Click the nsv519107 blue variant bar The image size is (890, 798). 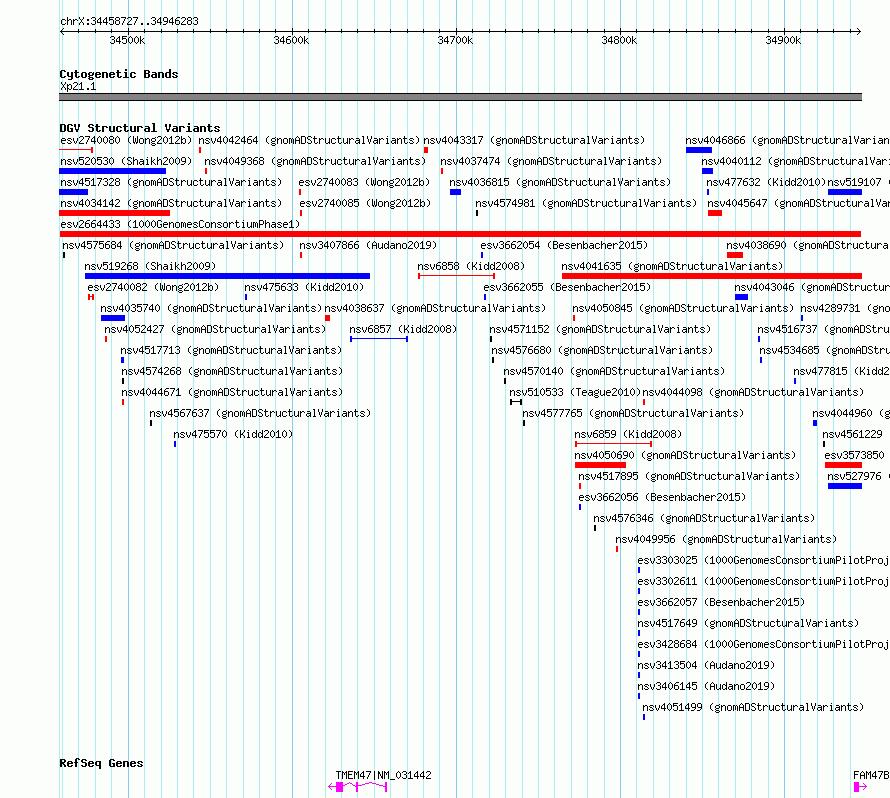coord(845,192)
